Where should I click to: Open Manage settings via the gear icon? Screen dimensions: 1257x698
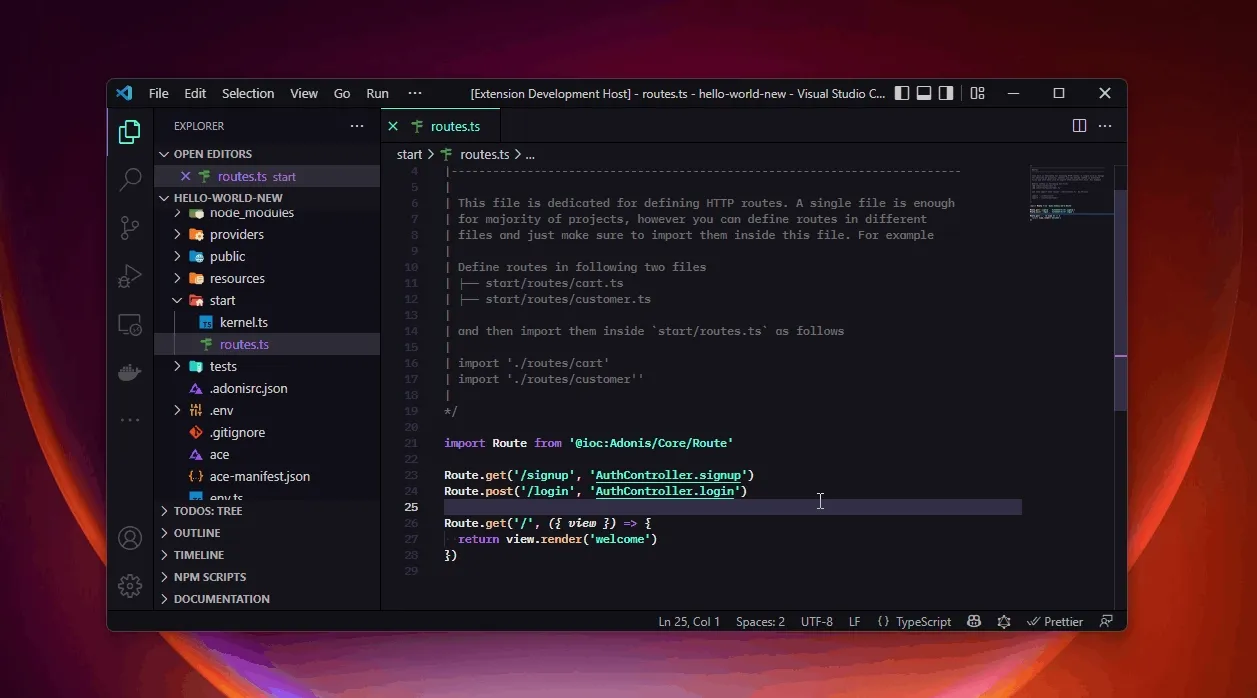(130, 586)
